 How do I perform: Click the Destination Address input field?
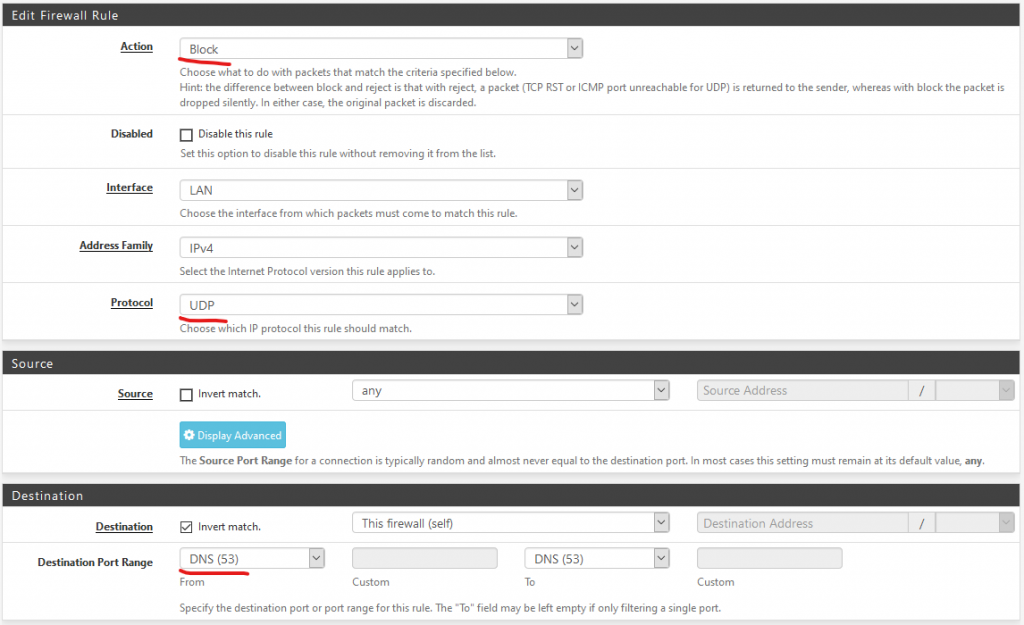point(802,523)
